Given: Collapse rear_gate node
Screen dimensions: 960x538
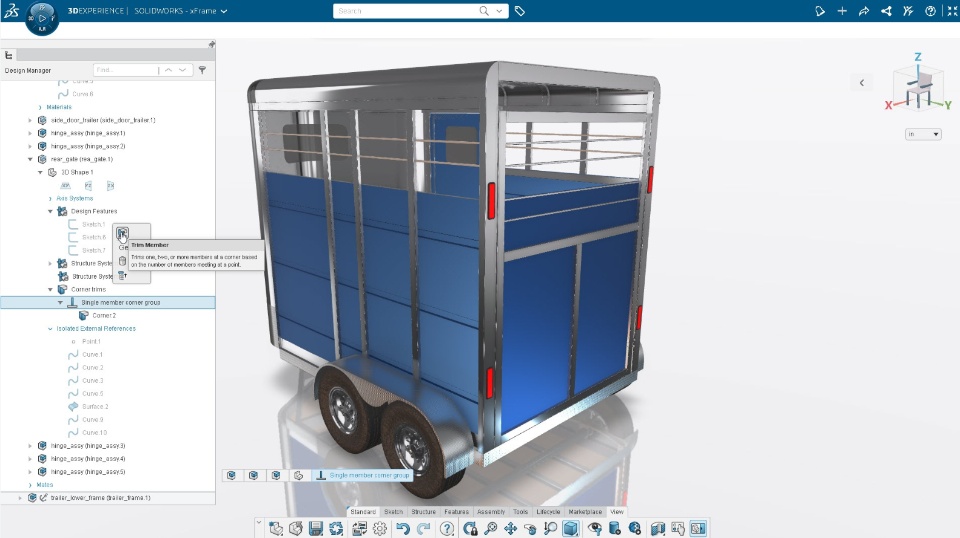Looking at the screenshot, I should tap(30, 159).
